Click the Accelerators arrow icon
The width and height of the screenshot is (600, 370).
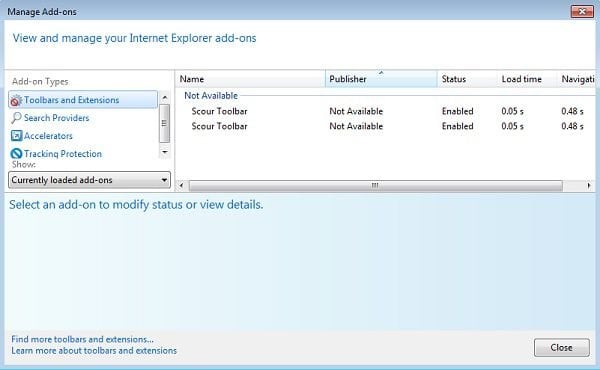[16, 136]
